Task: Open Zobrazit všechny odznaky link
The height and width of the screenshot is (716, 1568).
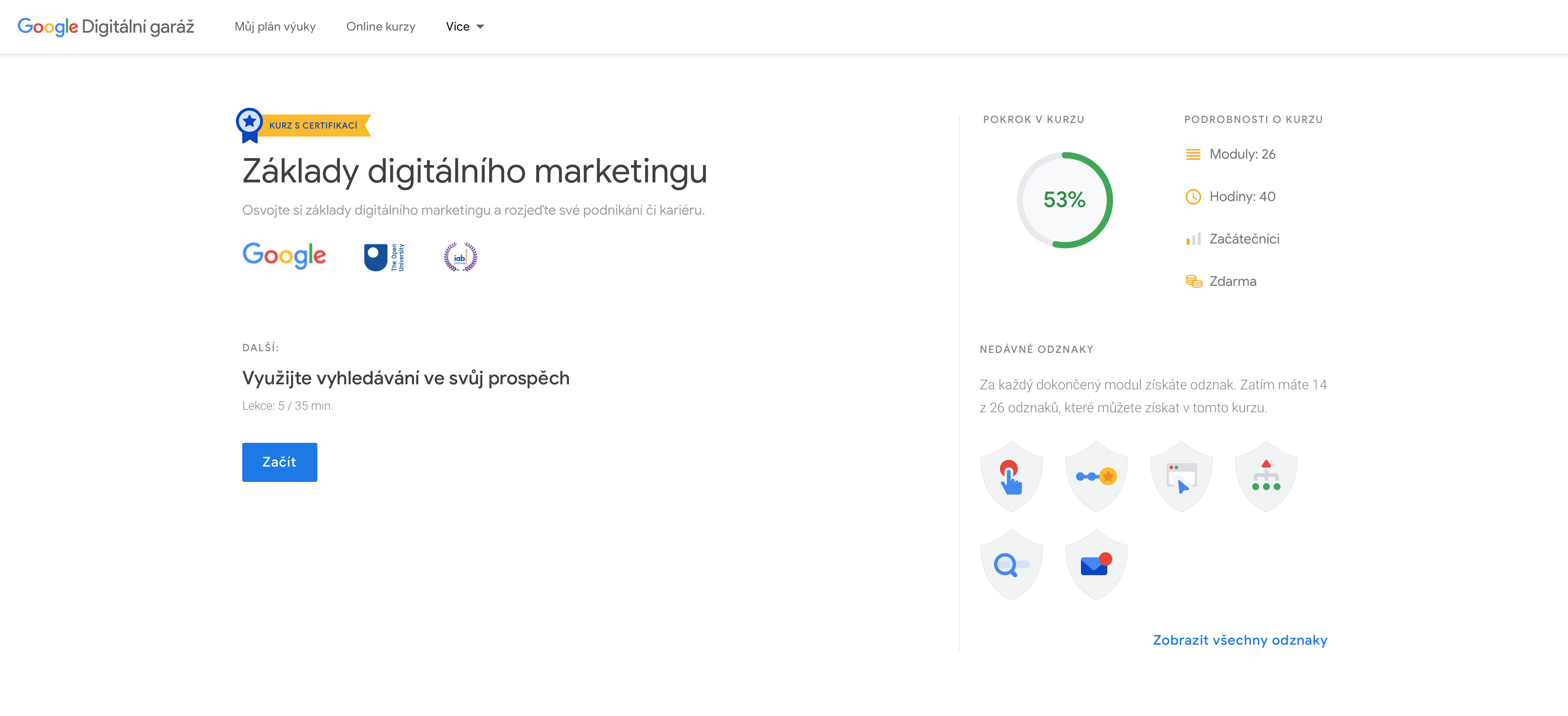Action: click(1239, 640)
